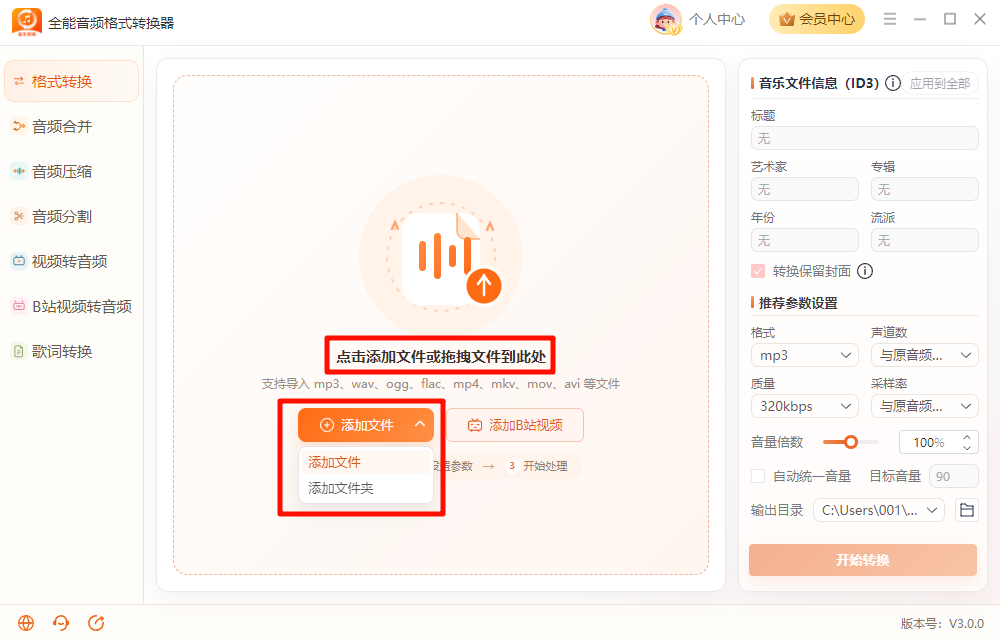Click the 艺术家 input field

805,189
